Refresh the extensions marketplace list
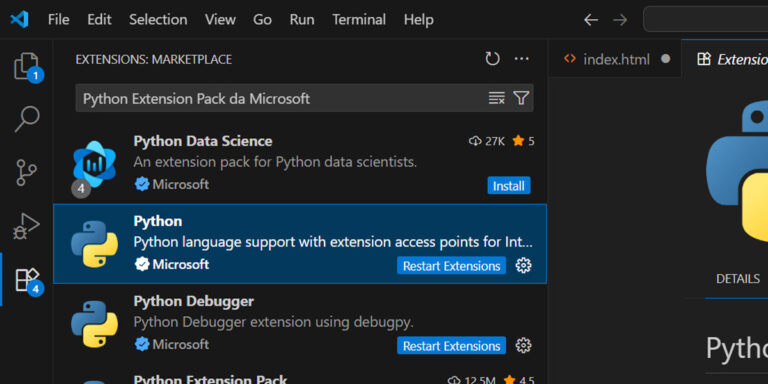Screen dimensions: 768x384 (x=492, y=59)
